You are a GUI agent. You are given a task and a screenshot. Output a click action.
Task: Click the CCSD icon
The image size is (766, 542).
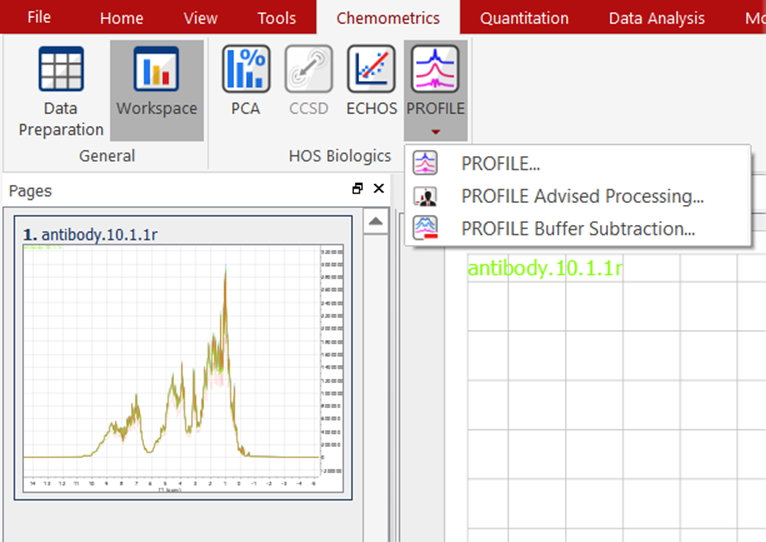click(308, 82)
